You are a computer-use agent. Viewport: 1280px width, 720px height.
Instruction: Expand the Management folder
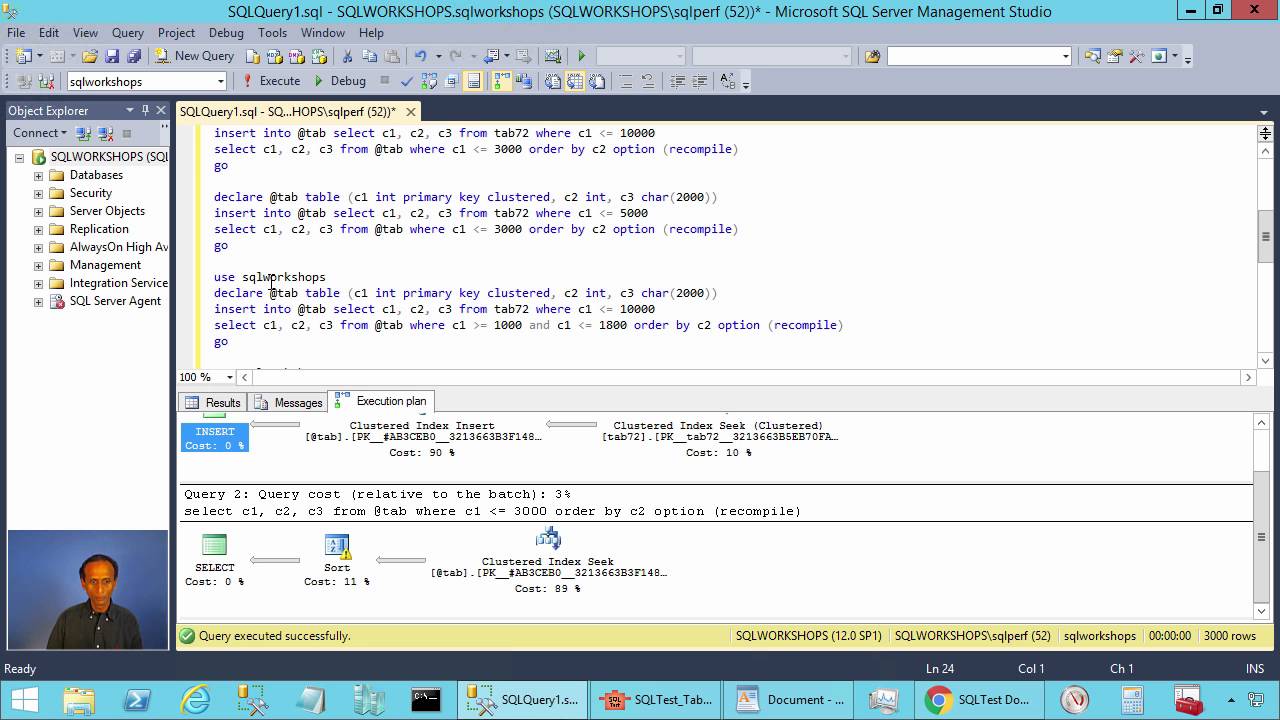point(38,265)
